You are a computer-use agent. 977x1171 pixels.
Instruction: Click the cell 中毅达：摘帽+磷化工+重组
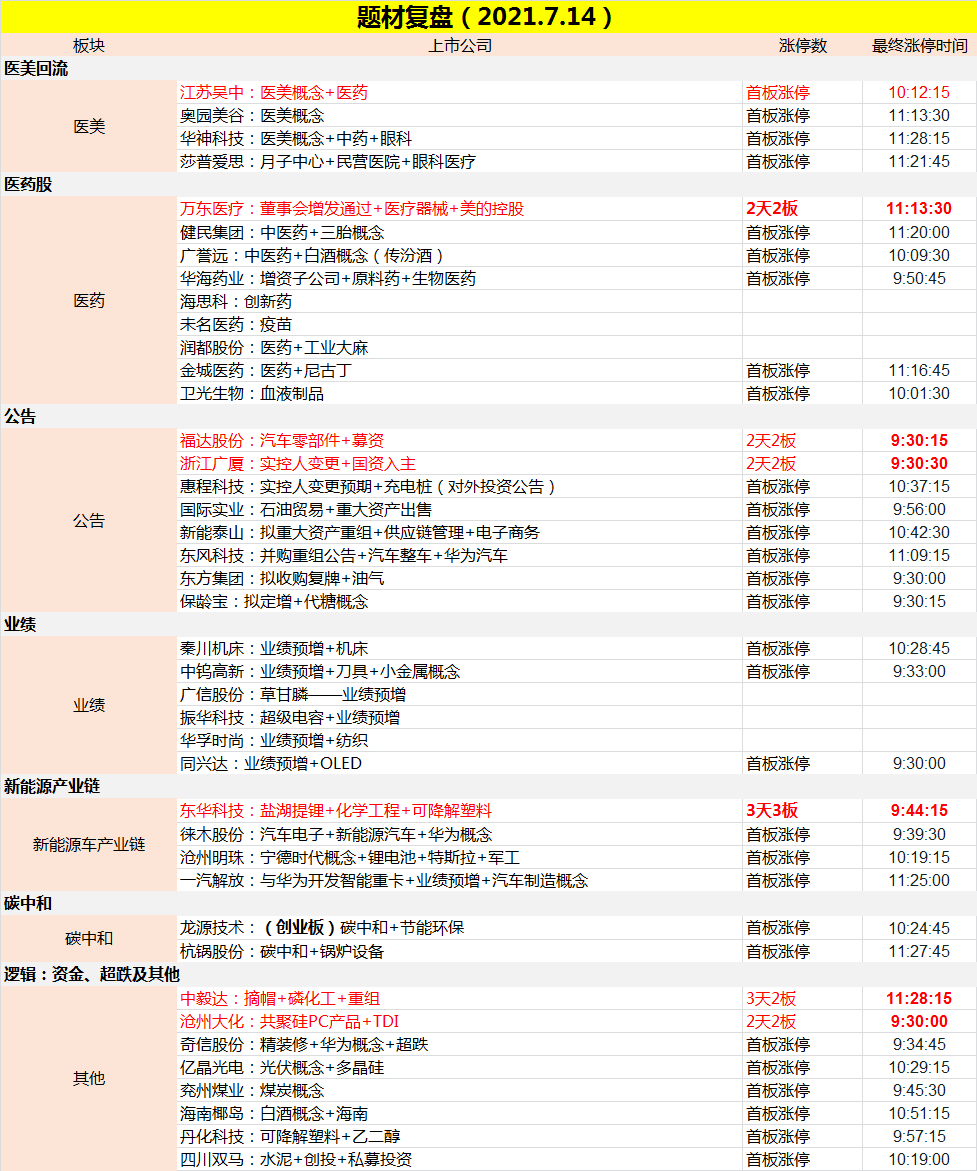(x=459, y=999)
